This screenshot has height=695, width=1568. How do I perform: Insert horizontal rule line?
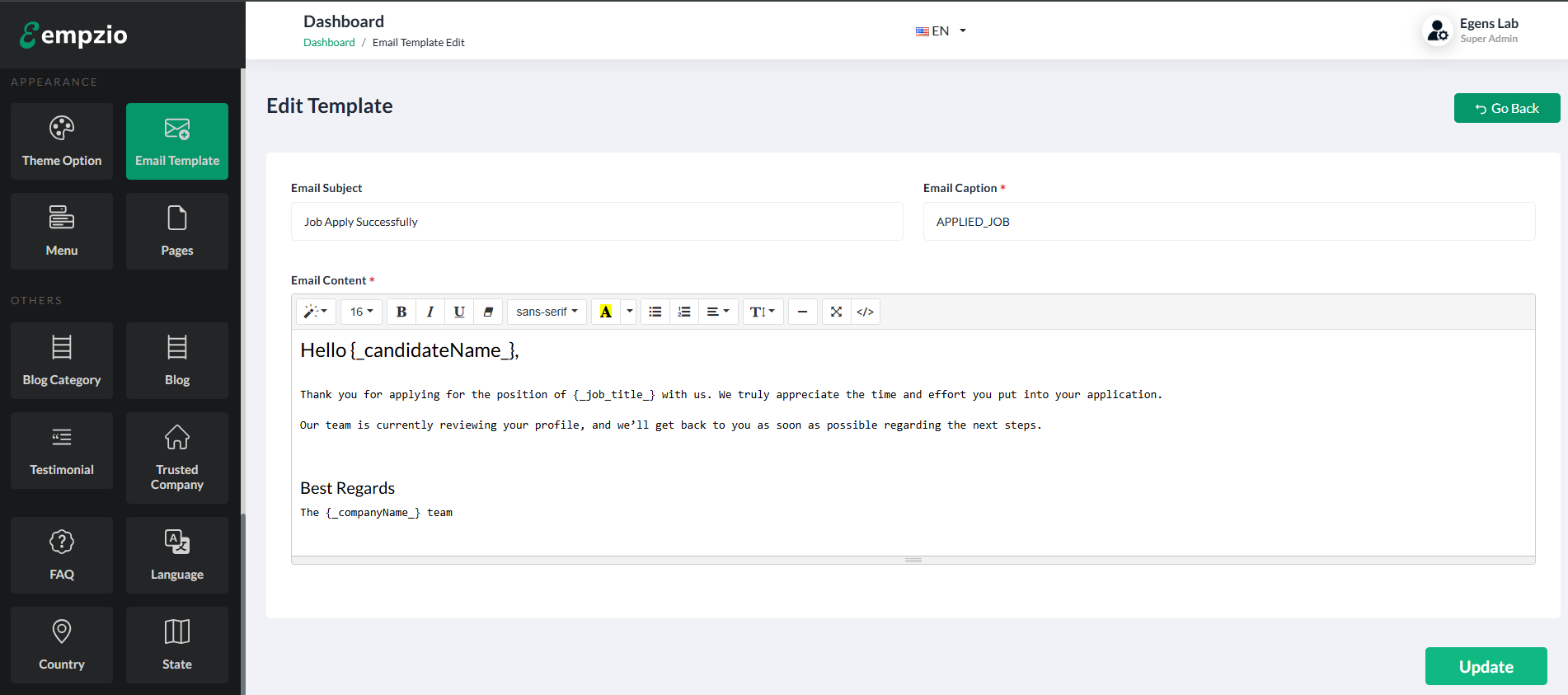(x=802, y=312)
